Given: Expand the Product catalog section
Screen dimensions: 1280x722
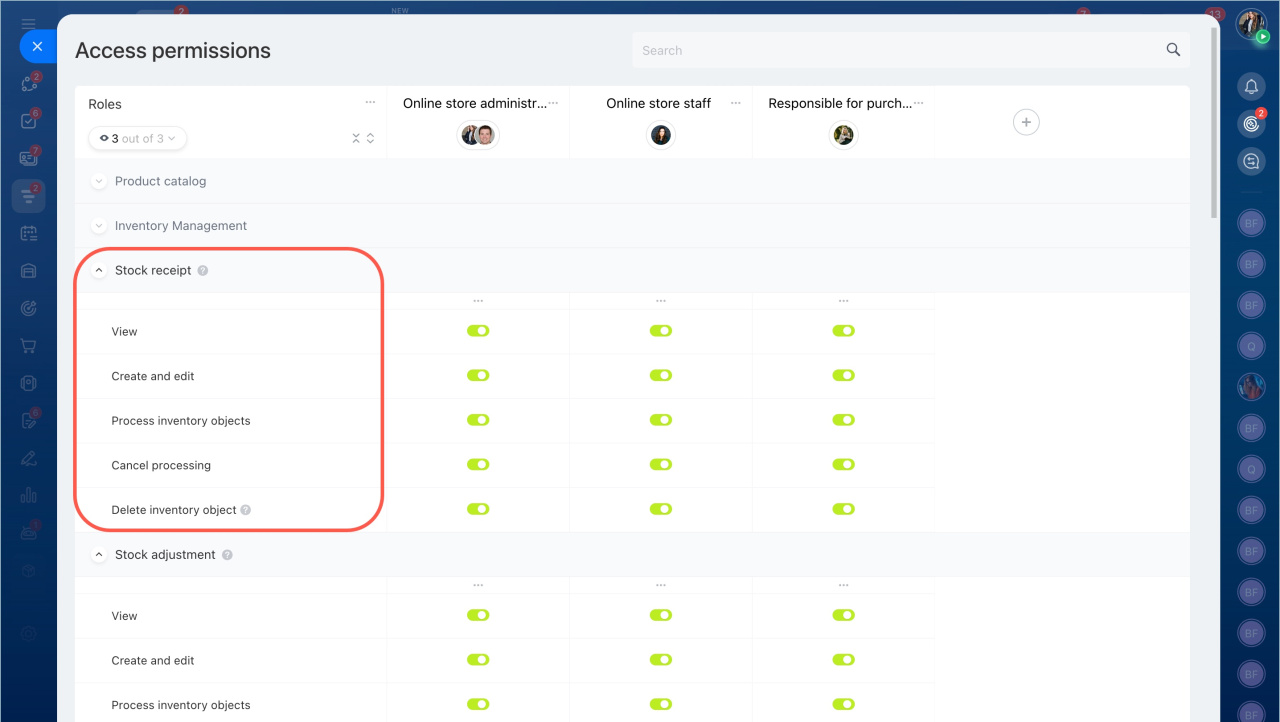Looking at the screenshot, I should coord(99,182).
